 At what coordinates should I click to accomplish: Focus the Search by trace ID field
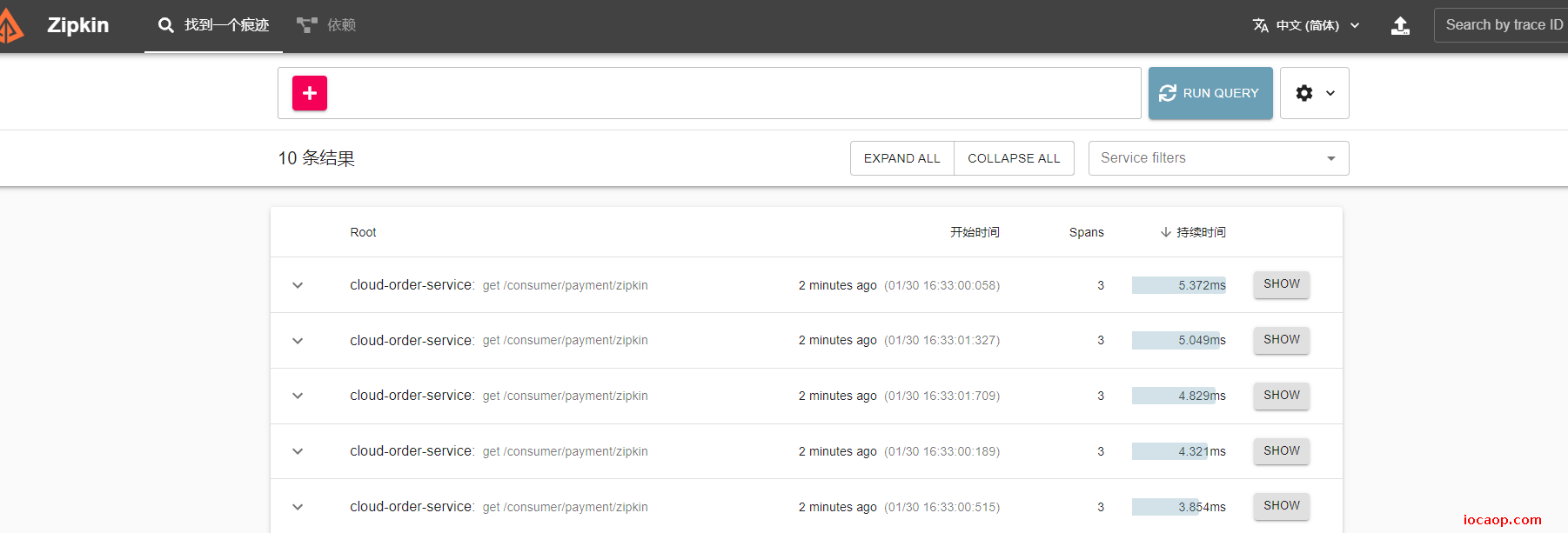pos(1501,25)
